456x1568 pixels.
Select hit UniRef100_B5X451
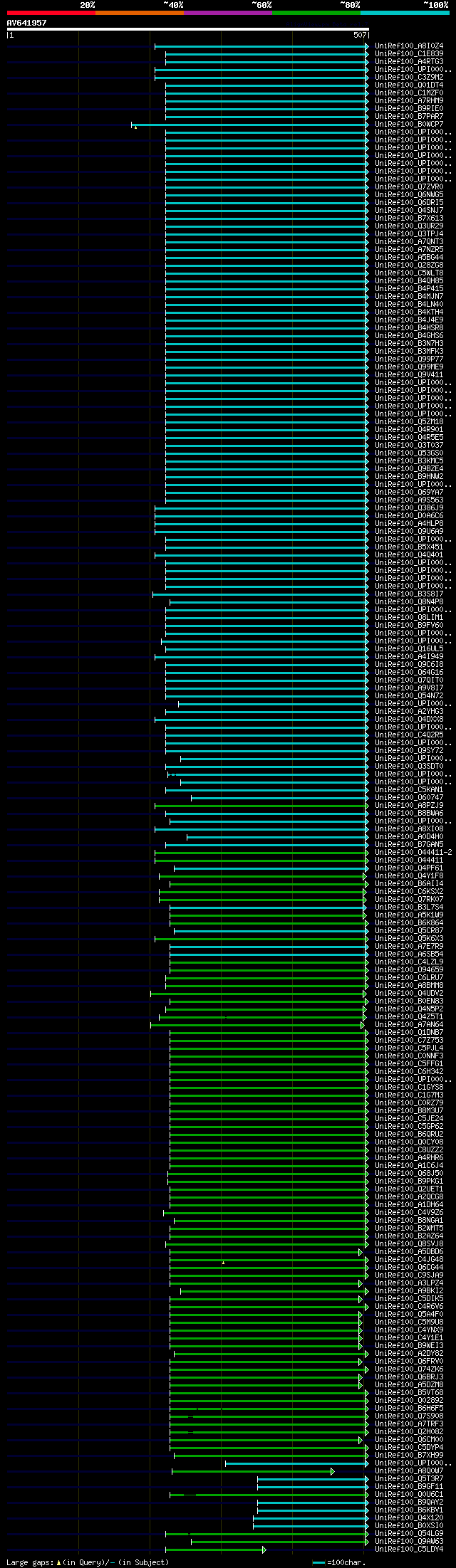tap(409, 547)
